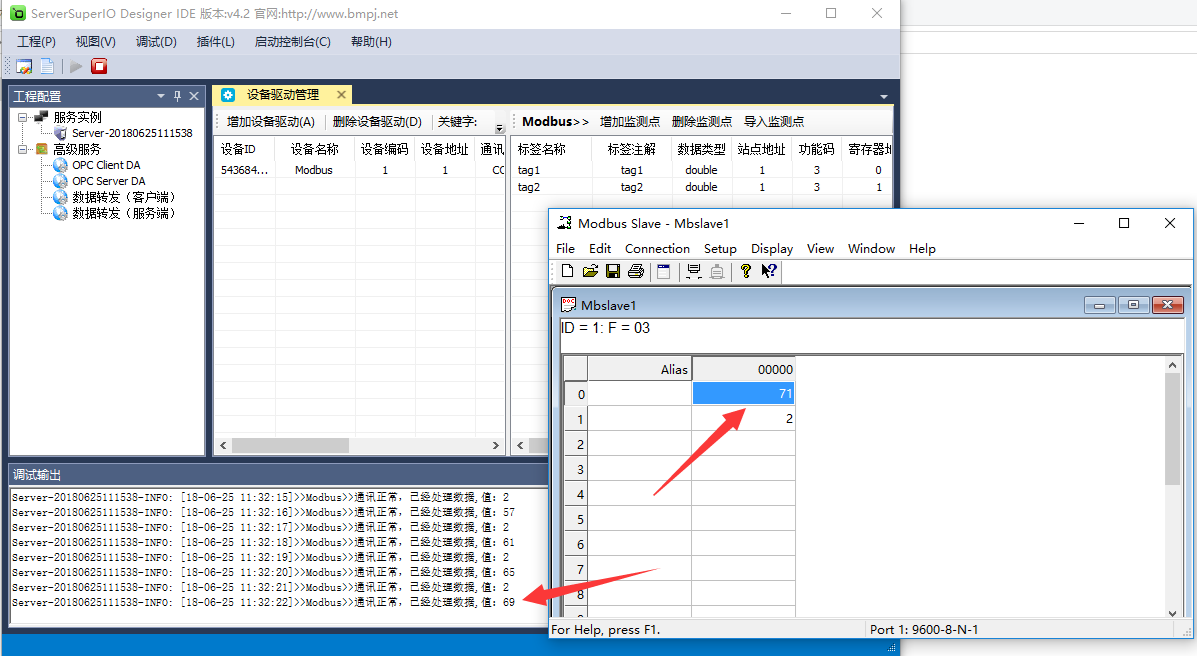
Task: Click the gear icon on 设备驱动管理 tab
Action: pos(227,95)
